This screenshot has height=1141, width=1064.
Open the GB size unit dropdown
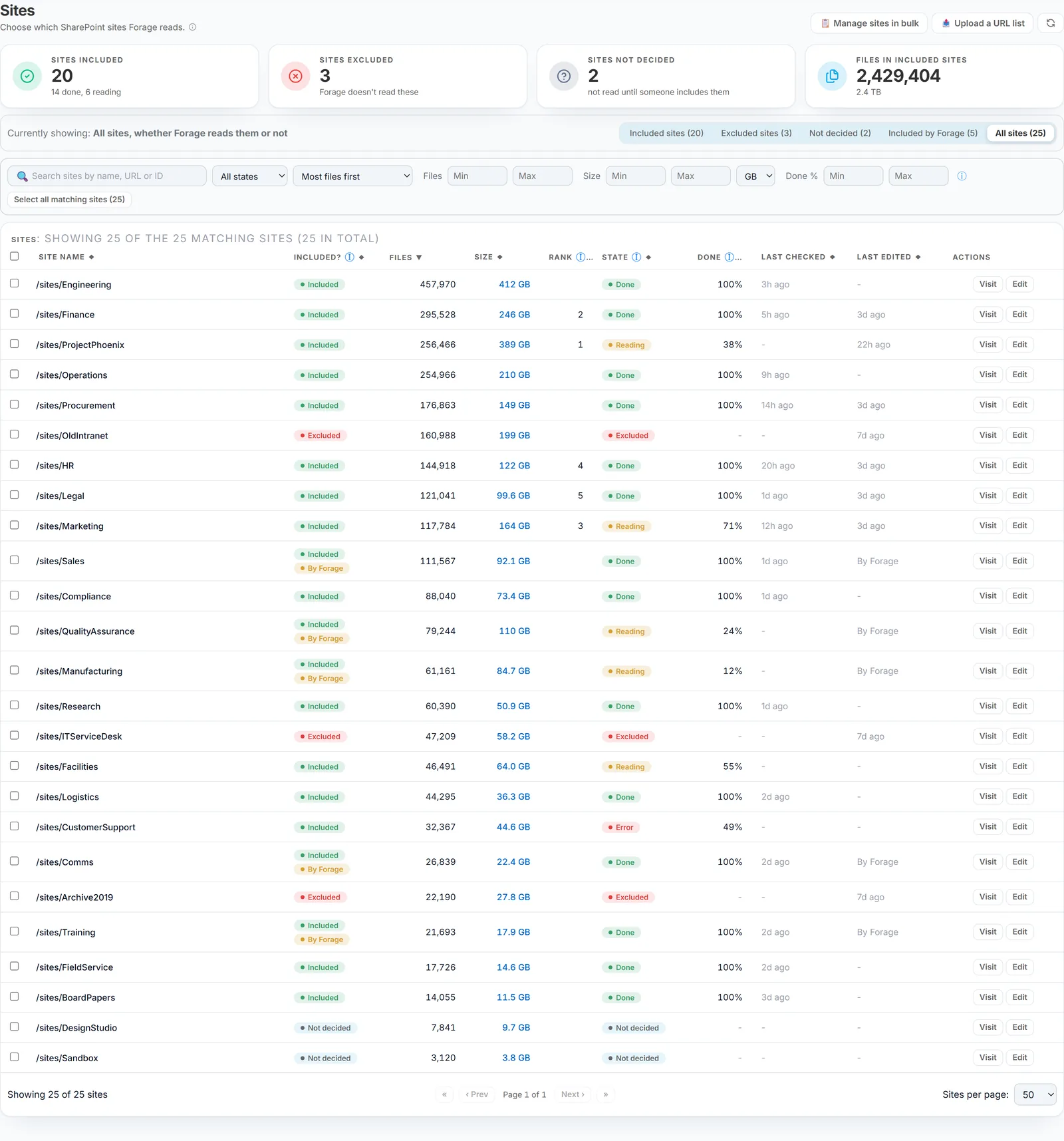755,176
